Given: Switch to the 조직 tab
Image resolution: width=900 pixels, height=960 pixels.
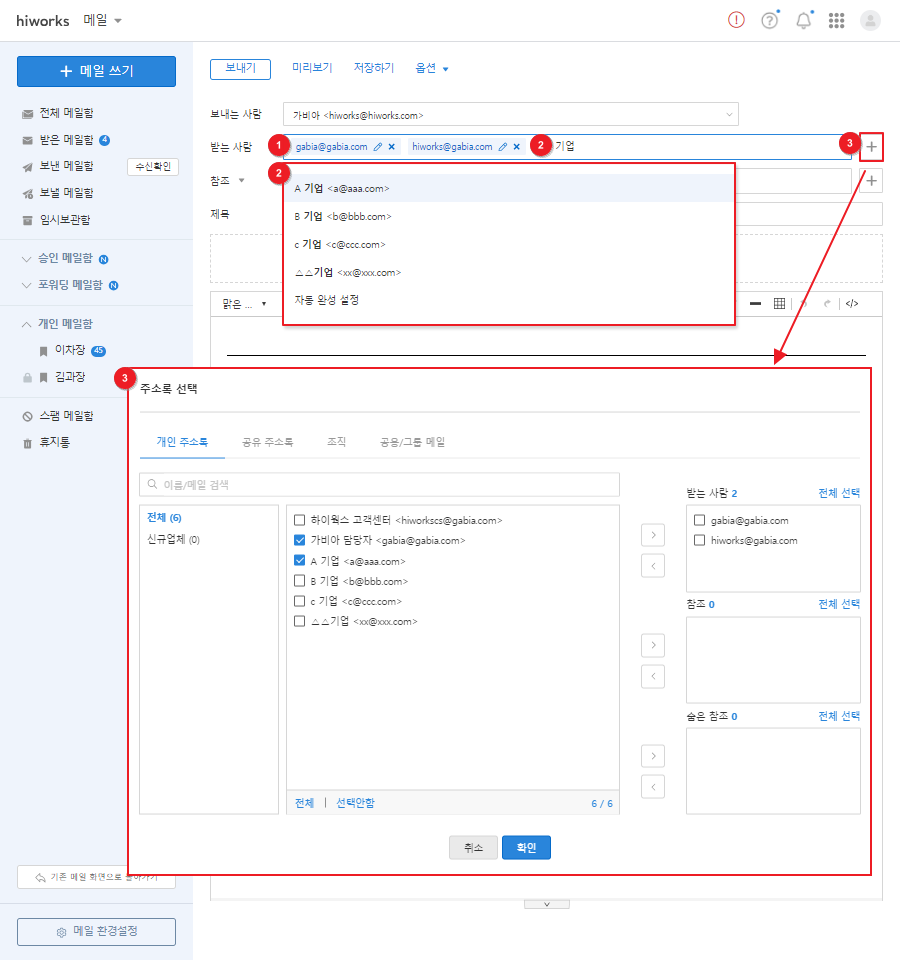Looking at the screenshot, I should pos(336,442).
